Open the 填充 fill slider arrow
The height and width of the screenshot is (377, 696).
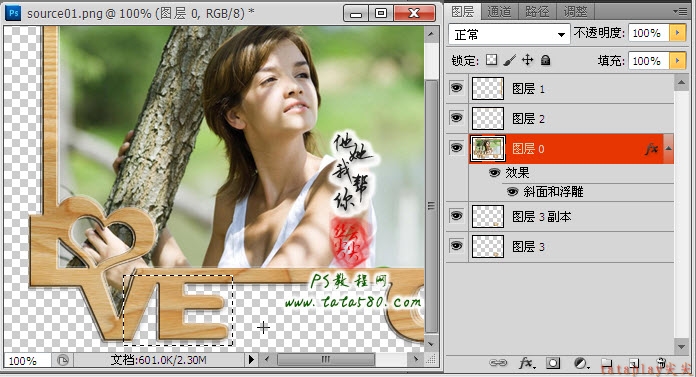click(x=678, y=61)
